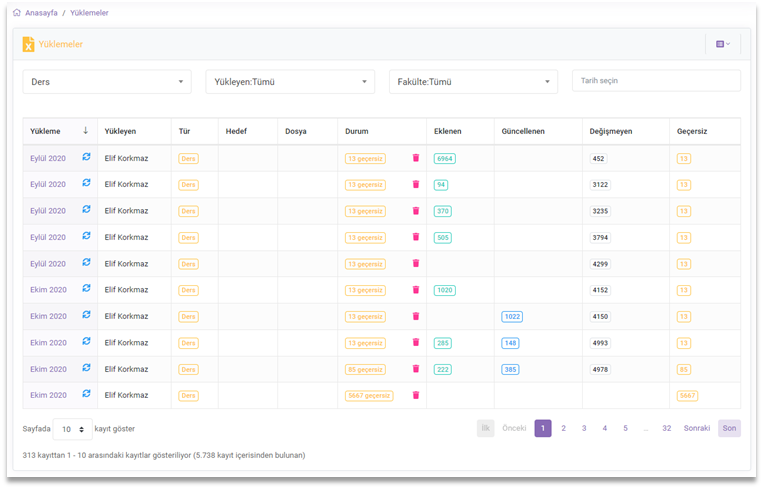Click trash icon in the 85 geçersiz row
Image resolution: width=763 pixels, height=489 pixels.
click(x=416, y=369)
